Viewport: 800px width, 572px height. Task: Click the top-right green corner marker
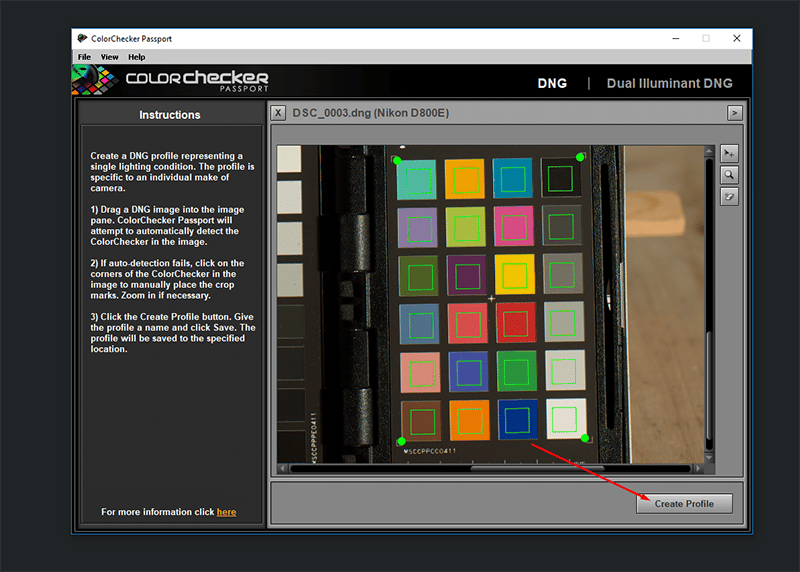580,158
